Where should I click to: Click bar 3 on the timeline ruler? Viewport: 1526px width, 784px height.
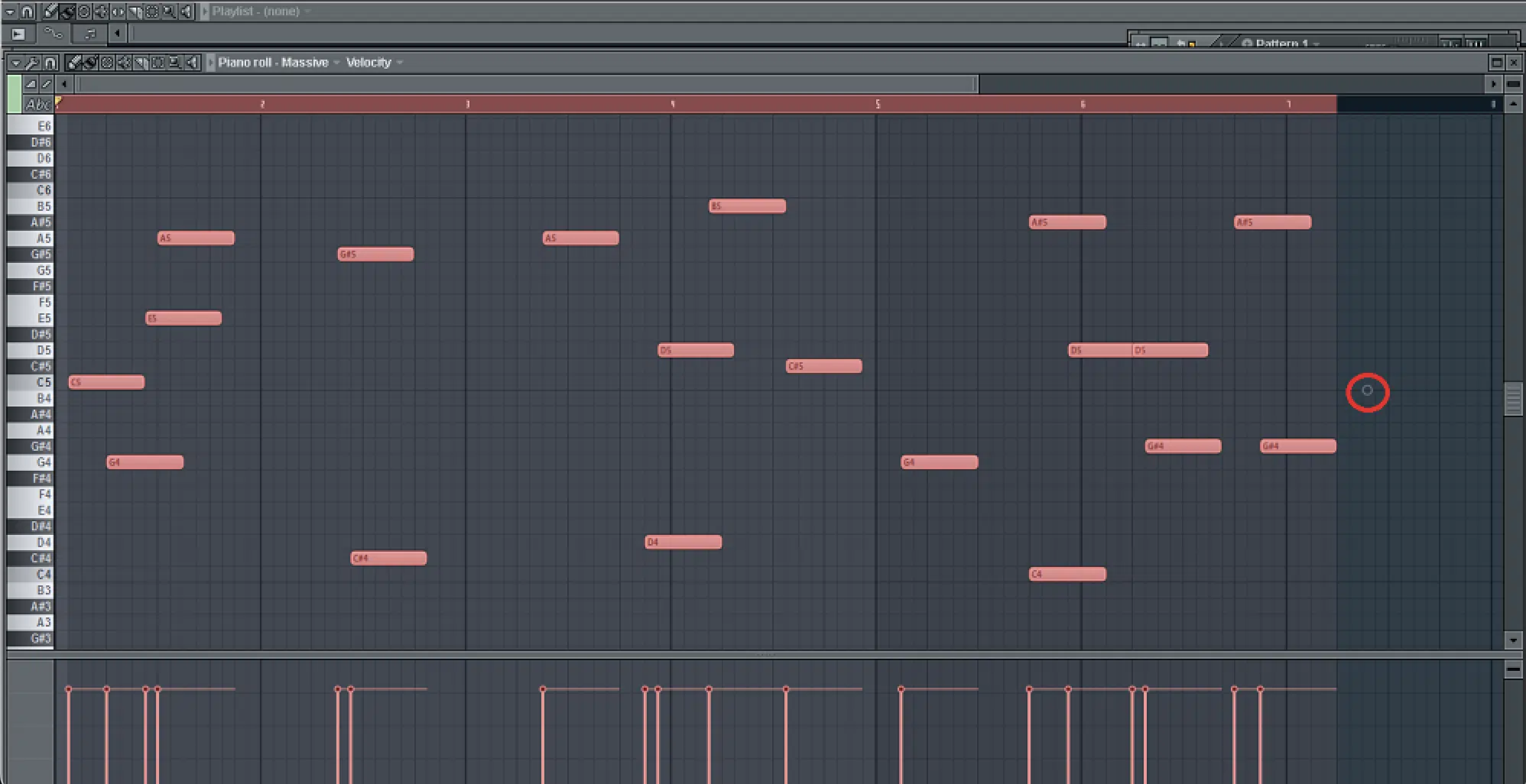[x=467, y=104]
